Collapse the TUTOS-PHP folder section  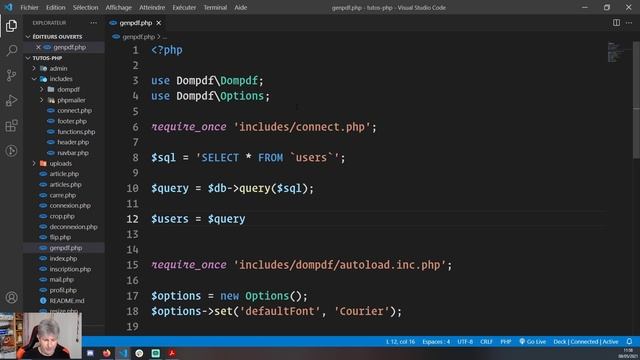point(47,58)
